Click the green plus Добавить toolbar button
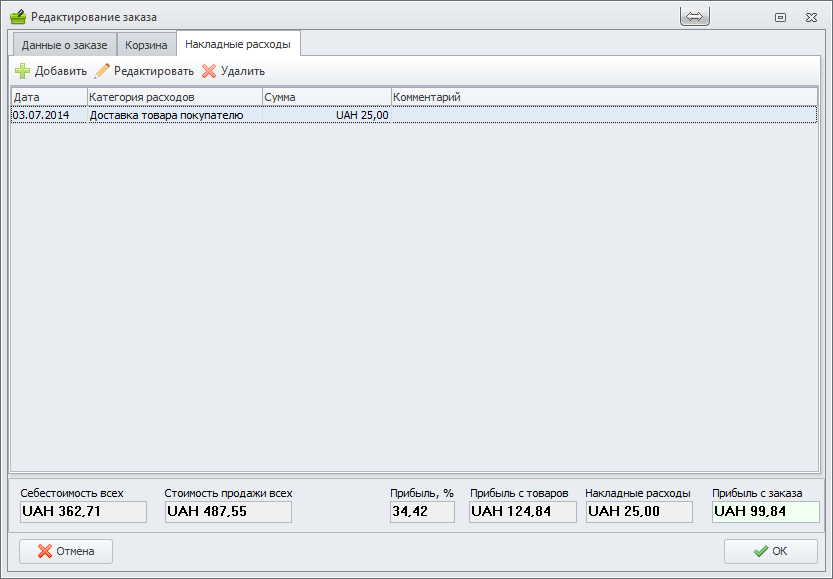The width and height of the screenshot is (833, 579). [x=51, y=71]
